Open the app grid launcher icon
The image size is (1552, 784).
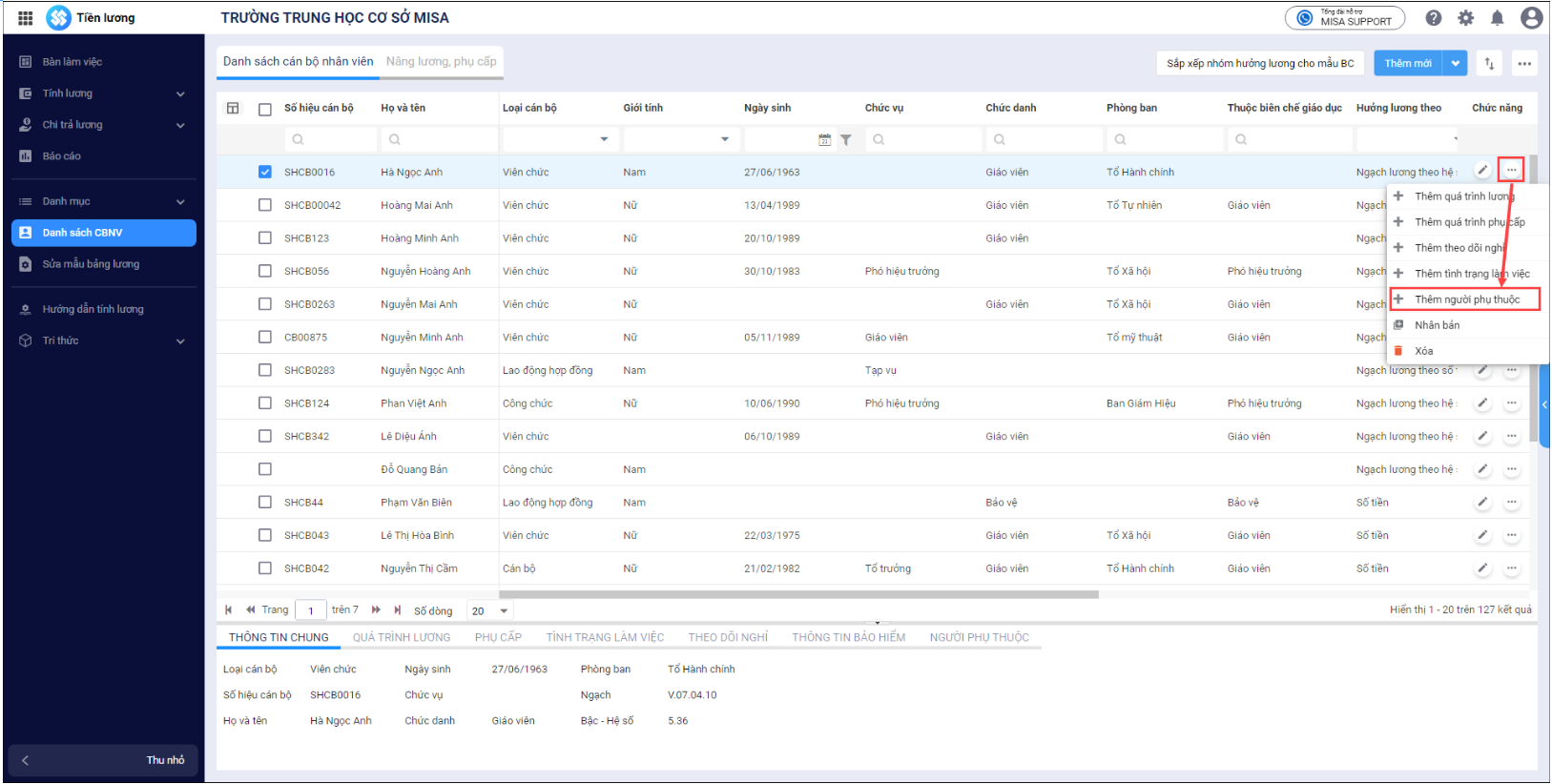pos(26,18)
